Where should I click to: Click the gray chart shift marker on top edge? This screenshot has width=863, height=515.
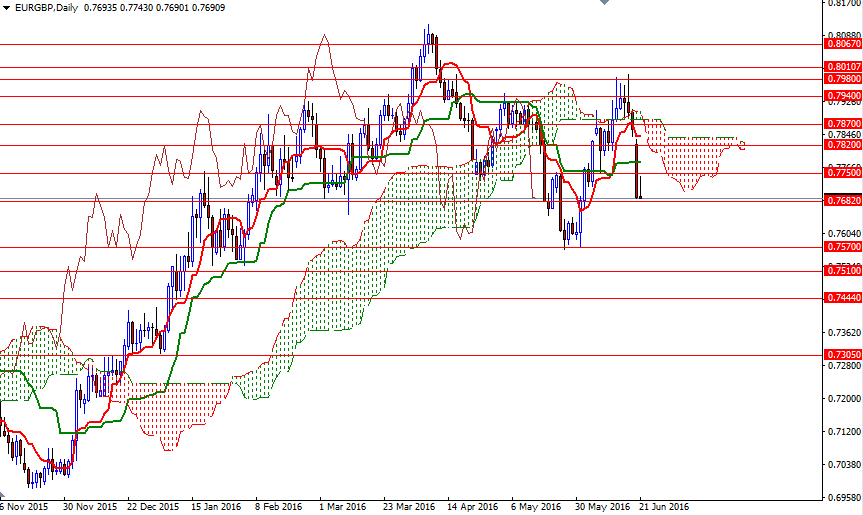pos(604,2)
